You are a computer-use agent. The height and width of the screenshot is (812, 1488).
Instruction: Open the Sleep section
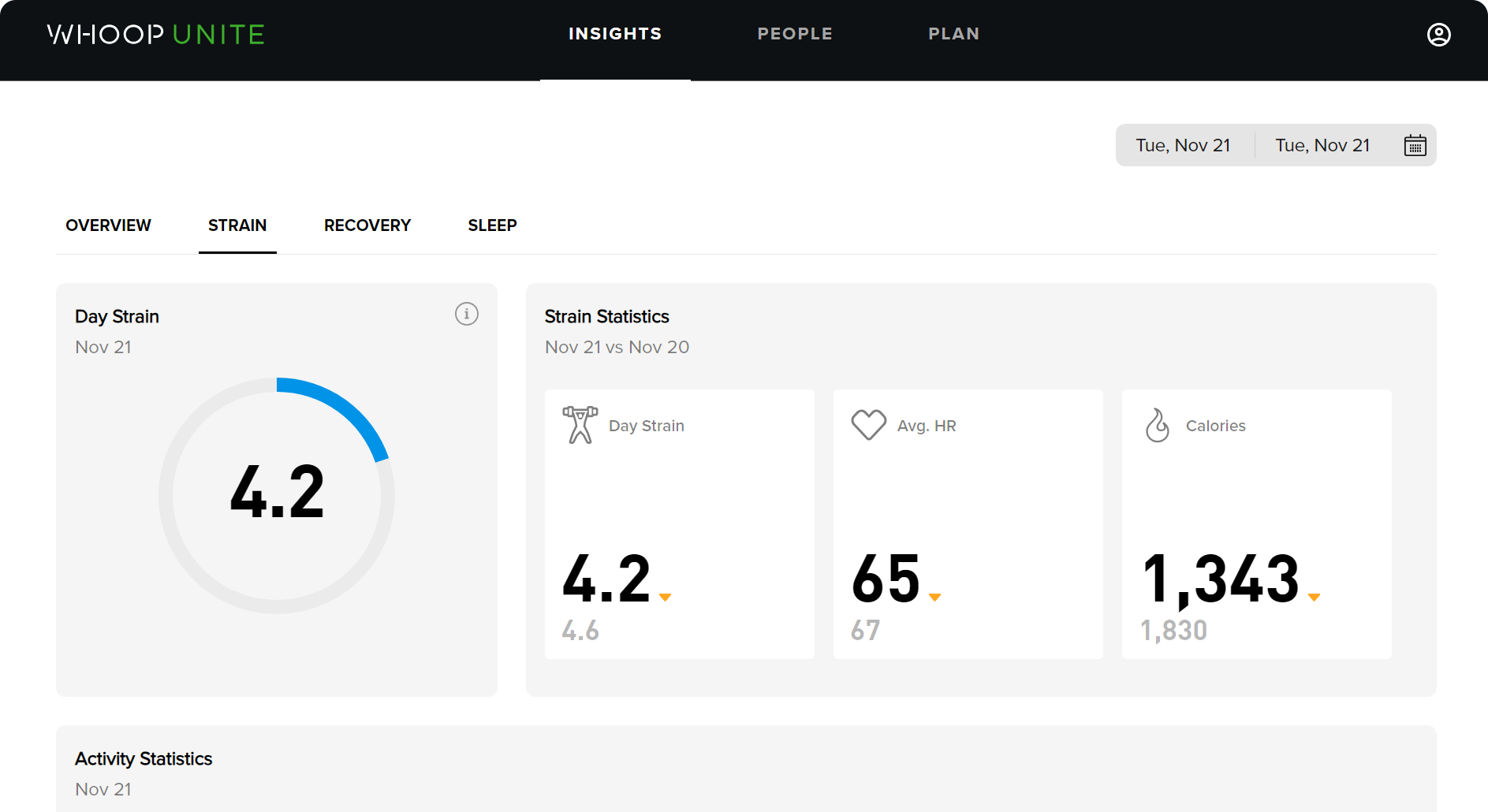[491, 225]
